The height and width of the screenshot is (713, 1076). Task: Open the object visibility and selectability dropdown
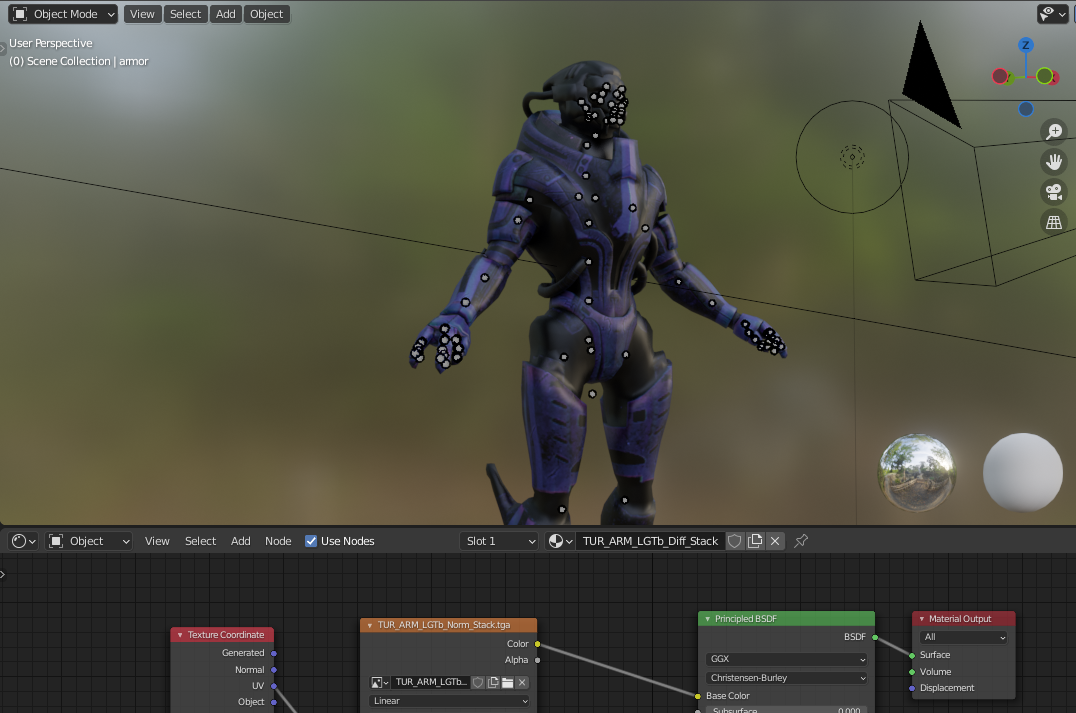click(1052, 14)
